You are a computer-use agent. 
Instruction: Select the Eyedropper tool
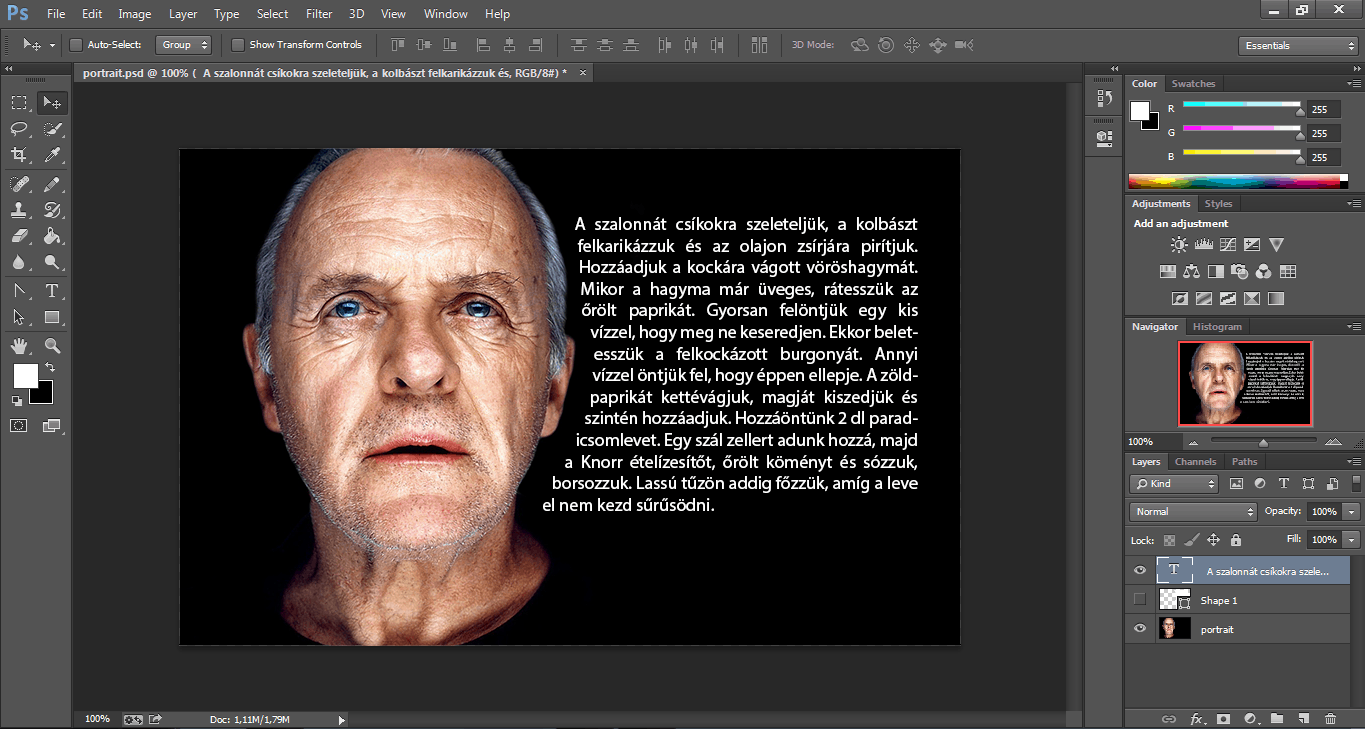(52, 155)
